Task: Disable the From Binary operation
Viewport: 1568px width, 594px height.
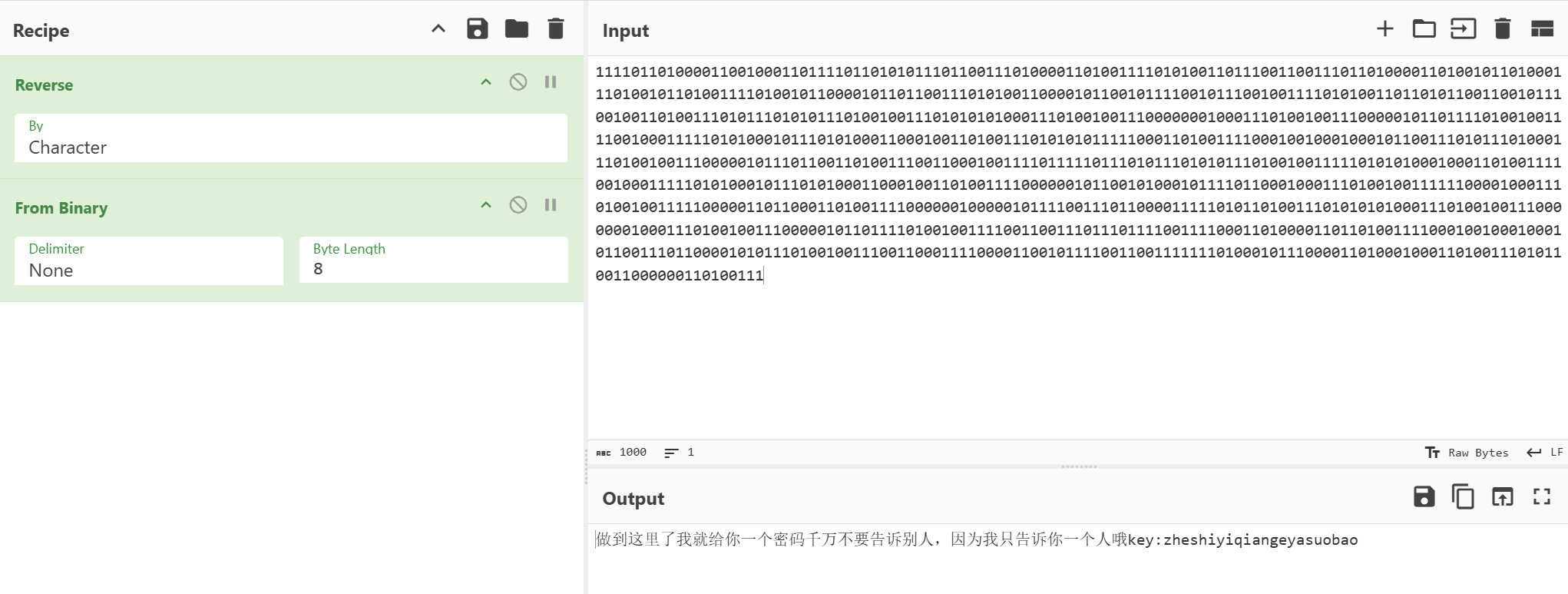Action: click(x=518, y=205)
